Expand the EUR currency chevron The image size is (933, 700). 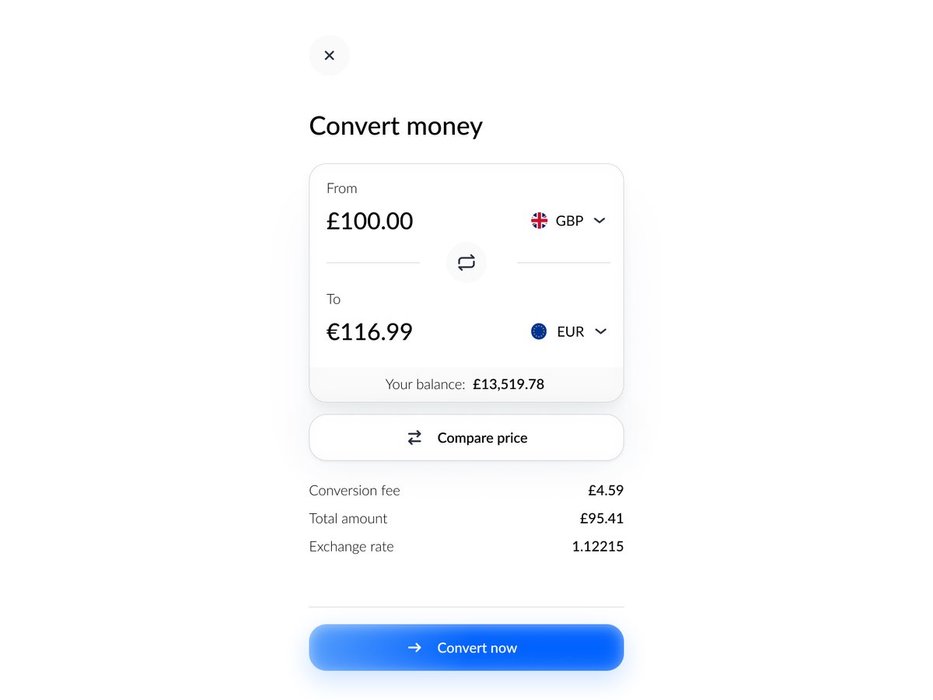pos(600,332)
